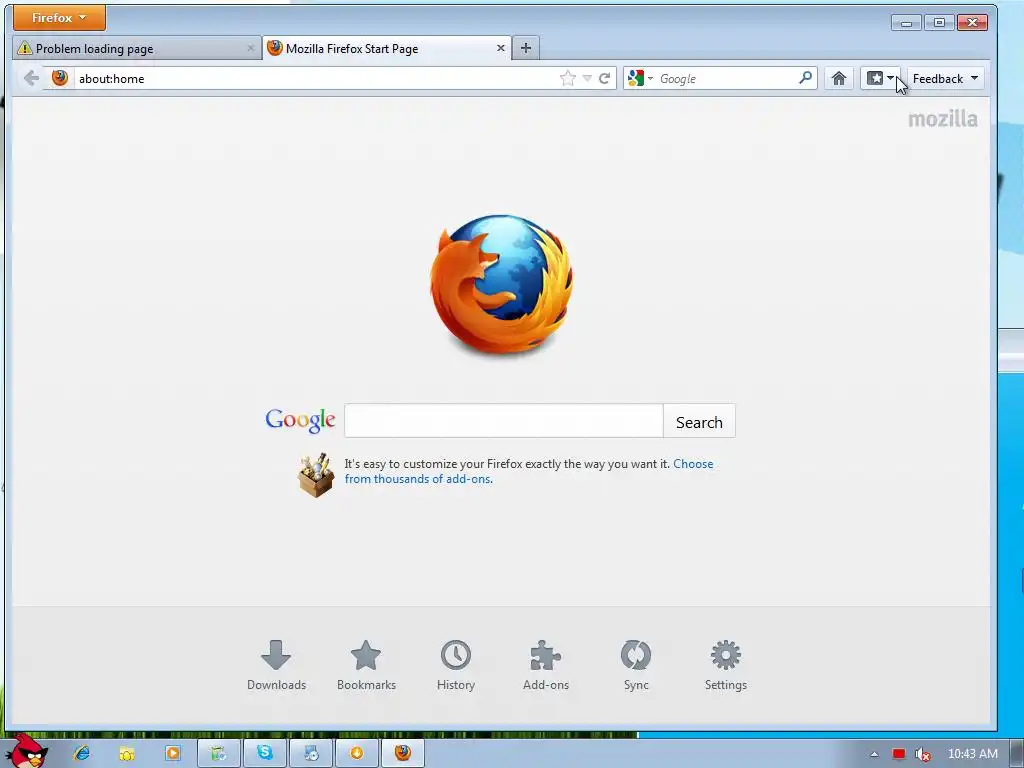Click the Show desktop strip by the taskbar clock
The width and height of the screenshot is (1024, 768).
click(1017, 754)
